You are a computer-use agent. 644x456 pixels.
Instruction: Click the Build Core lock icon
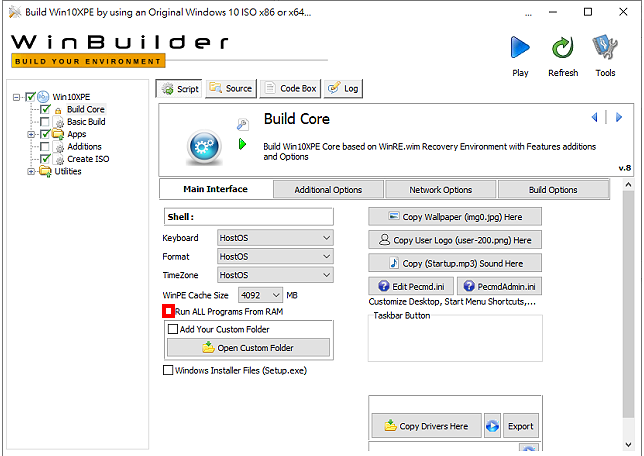click(x=58, y=110)
